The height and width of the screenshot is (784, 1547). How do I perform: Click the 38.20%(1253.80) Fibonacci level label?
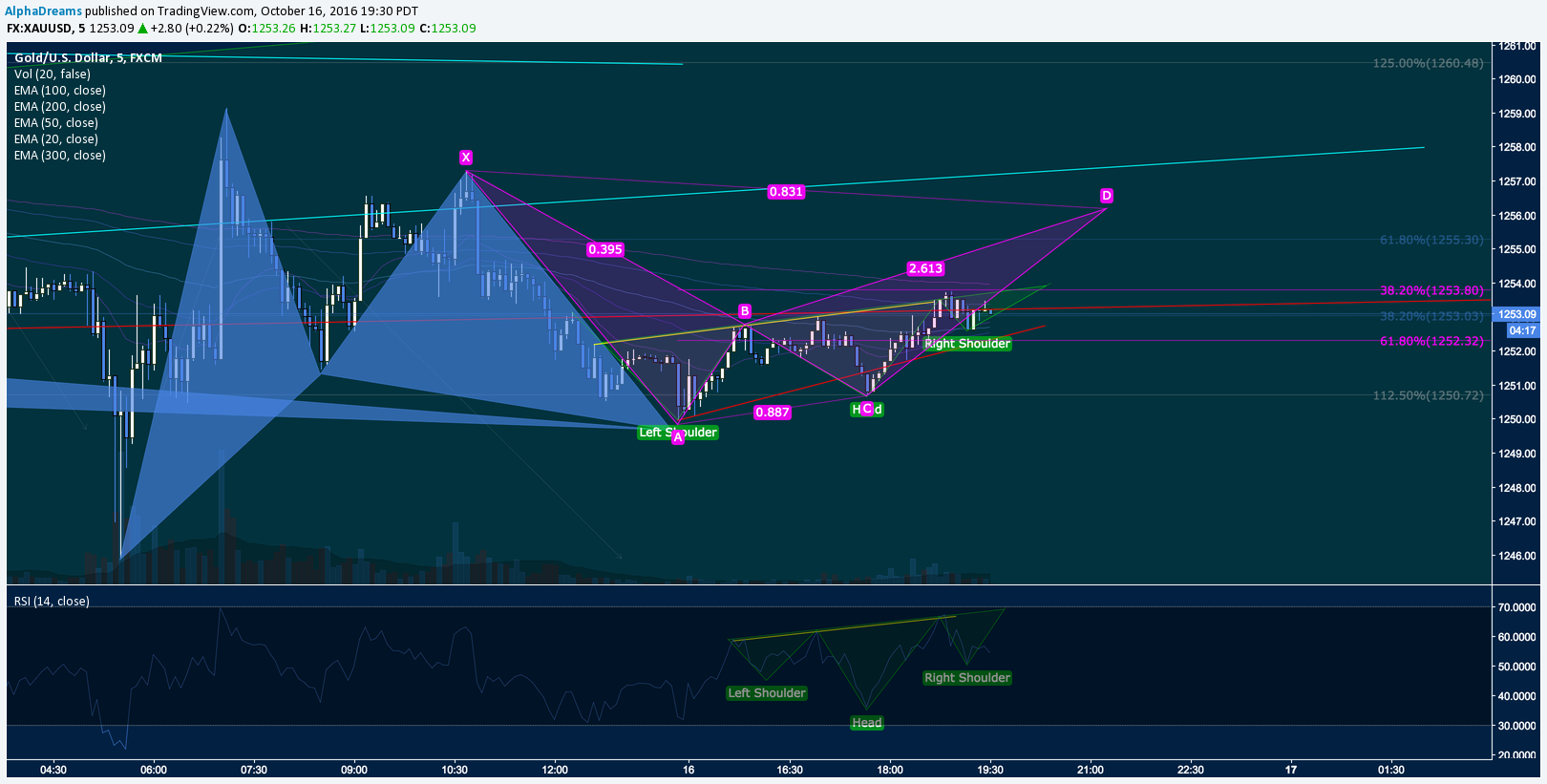click(1432, 290)
